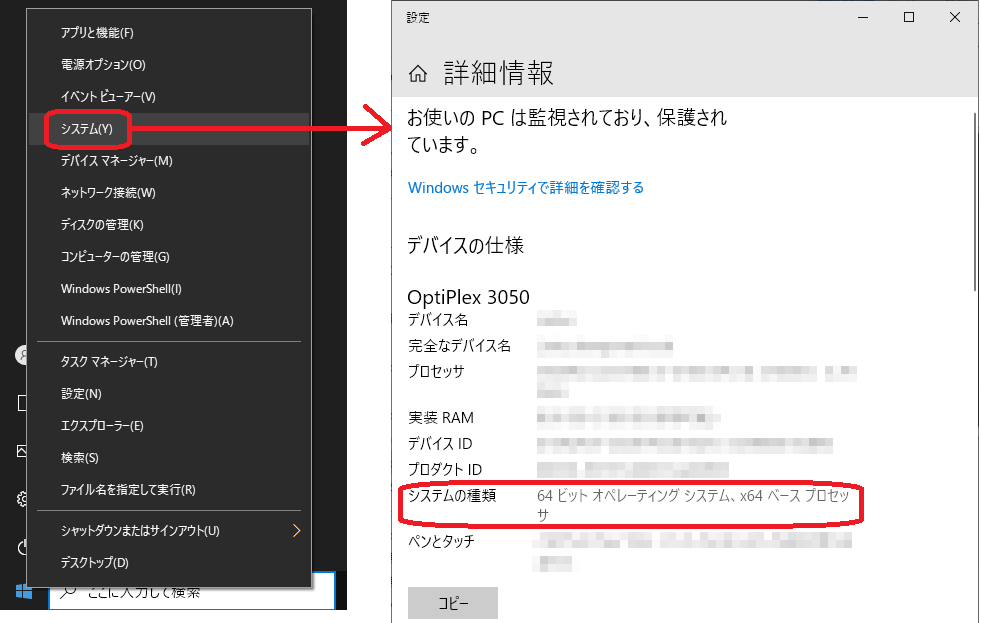981x623 pixels.
Task: Expand シャットダウンまたはサインアウト submenu arrow
Action: [x=296, y=530]
